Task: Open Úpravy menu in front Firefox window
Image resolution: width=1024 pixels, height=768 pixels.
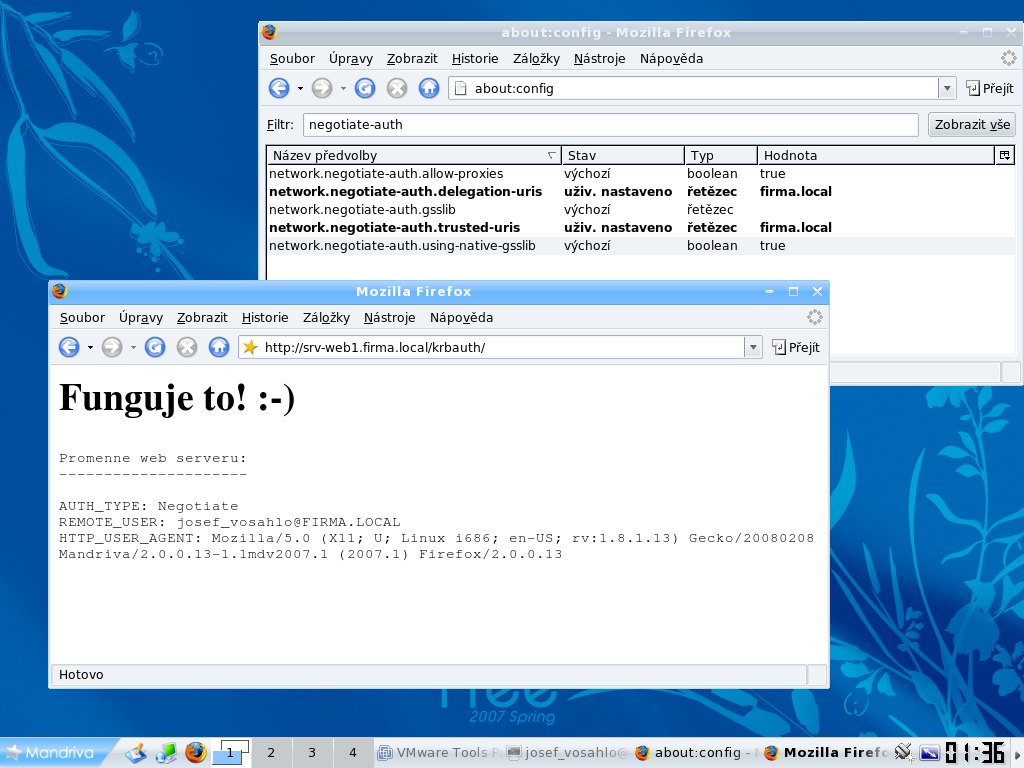Action: pyautogui.click(x=140, y=318)
